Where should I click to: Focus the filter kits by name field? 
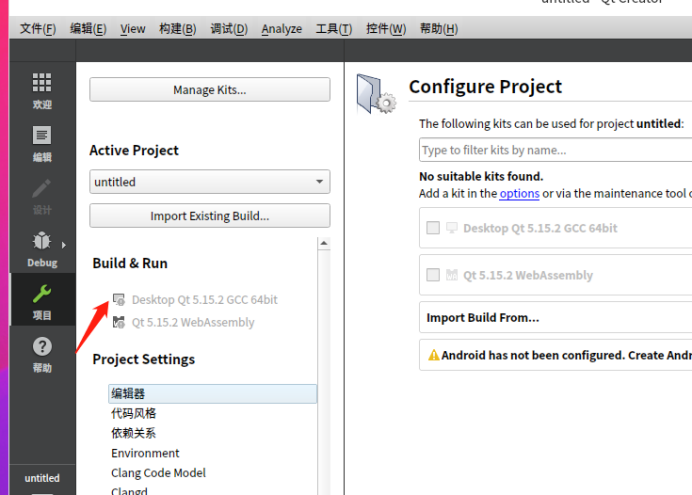point(555,150)
